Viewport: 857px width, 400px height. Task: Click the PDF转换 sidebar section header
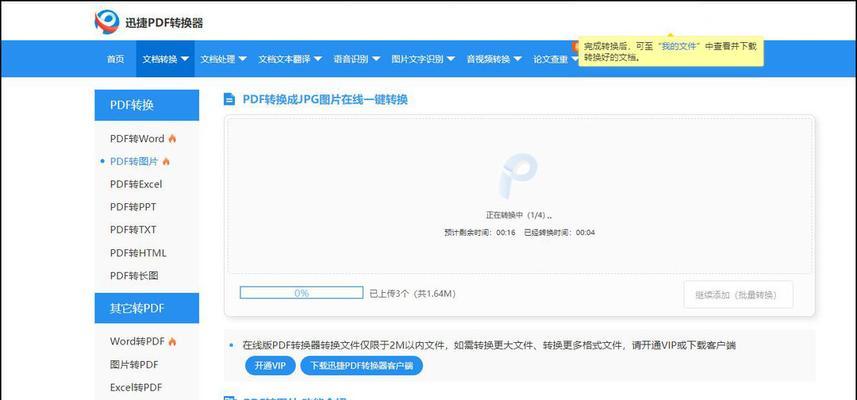click(146, 105)
